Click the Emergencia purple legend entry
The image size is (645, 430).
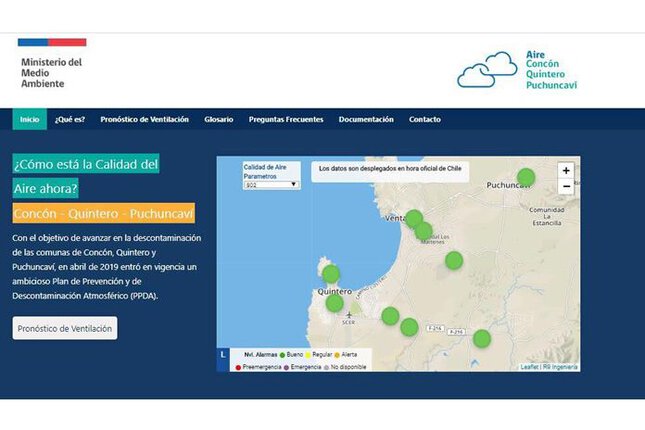tap(302, 367)
